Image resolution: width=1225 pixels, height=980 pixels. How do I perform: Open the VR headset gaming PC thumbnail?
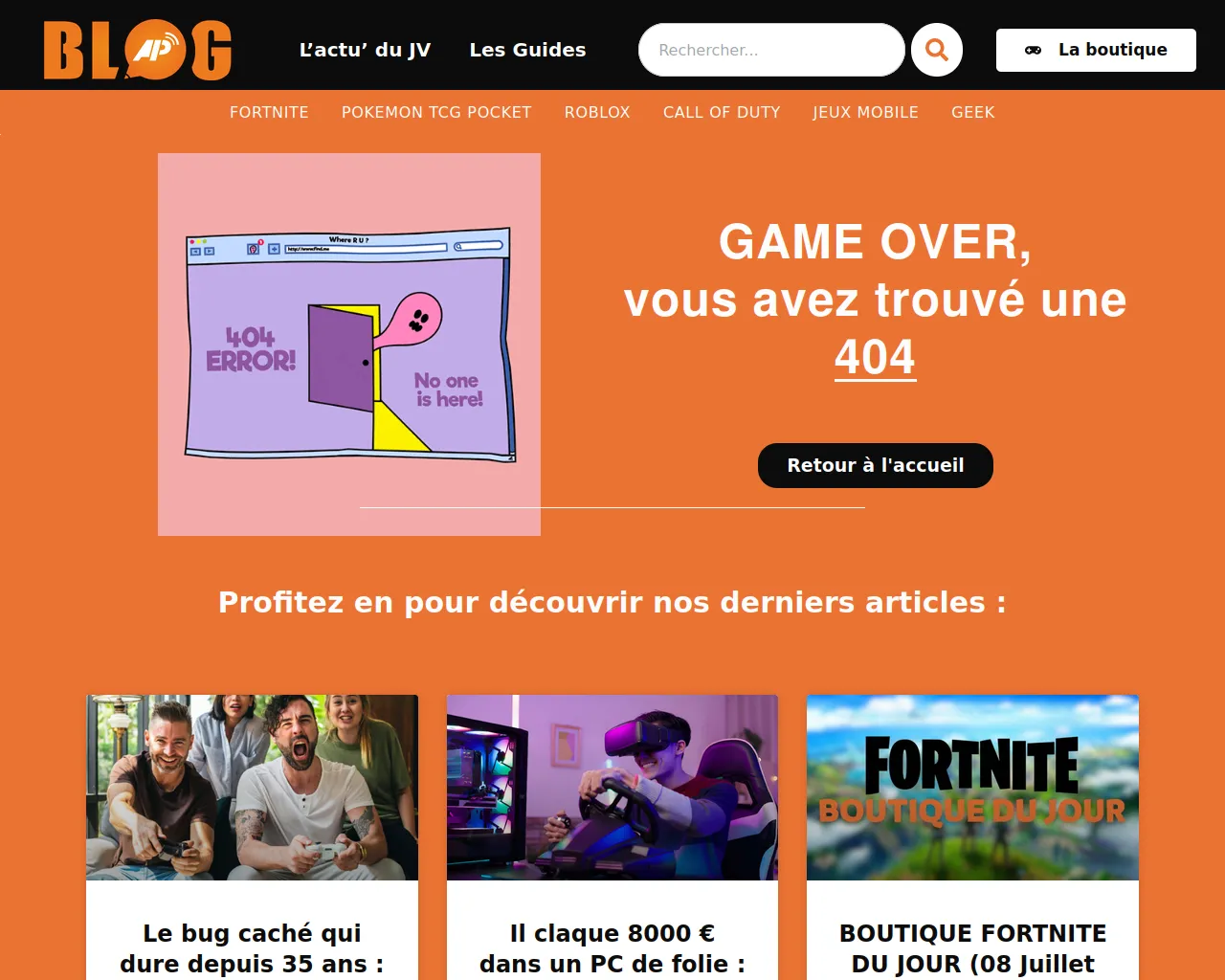click(x=612, y=788)
